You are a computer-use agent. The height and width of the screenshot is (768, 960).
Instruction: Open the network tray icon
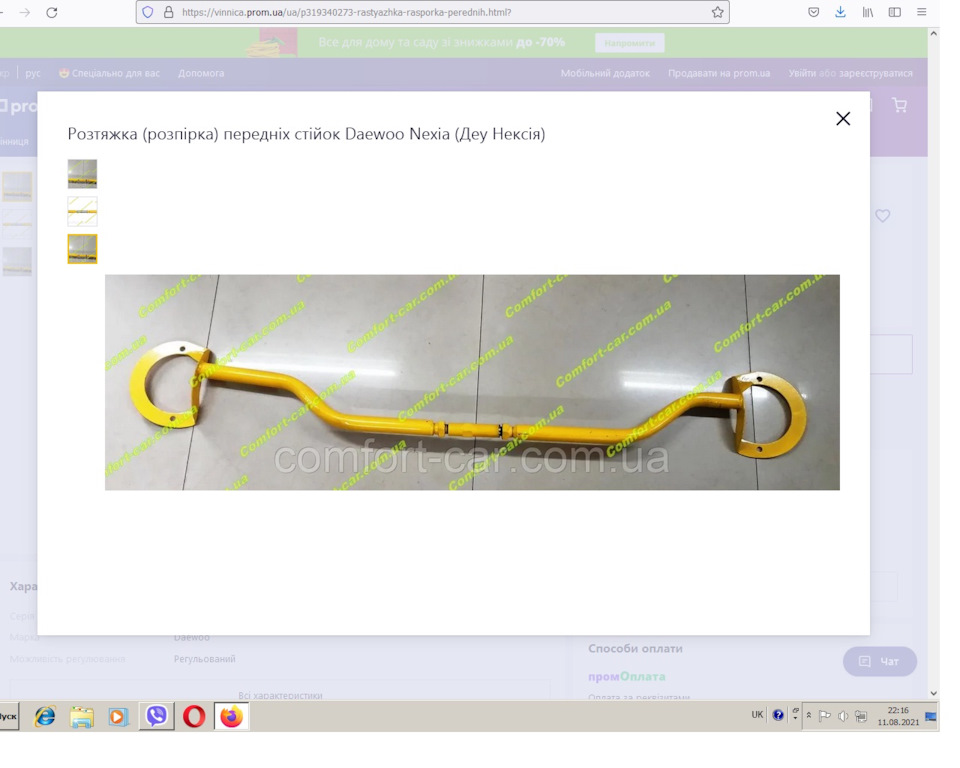pyautogui.click(x=861, y=716)
